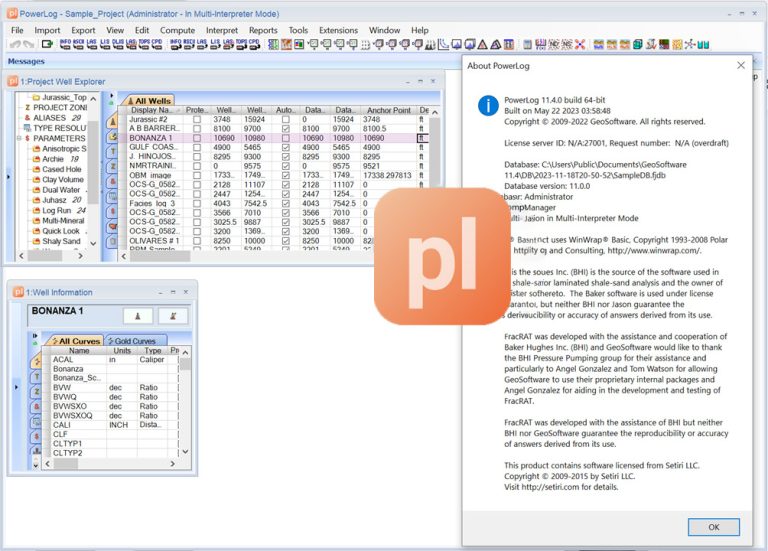Click the curves list scroll-down arrow

tap(185, 452)
